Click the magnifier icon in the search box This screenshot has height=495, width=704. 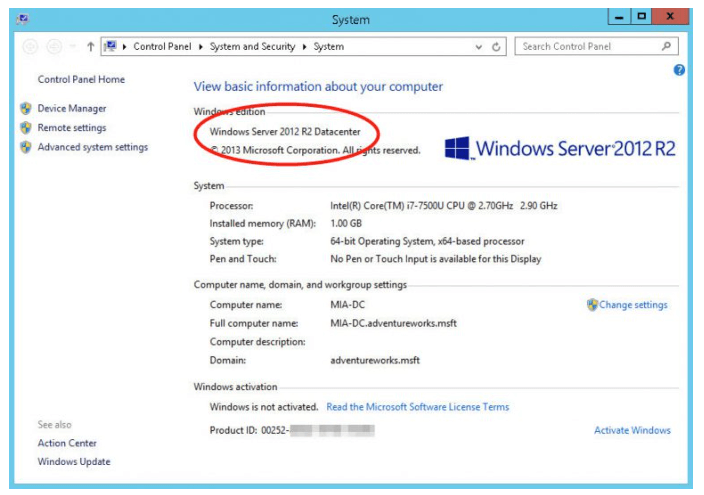coord(667,46)
